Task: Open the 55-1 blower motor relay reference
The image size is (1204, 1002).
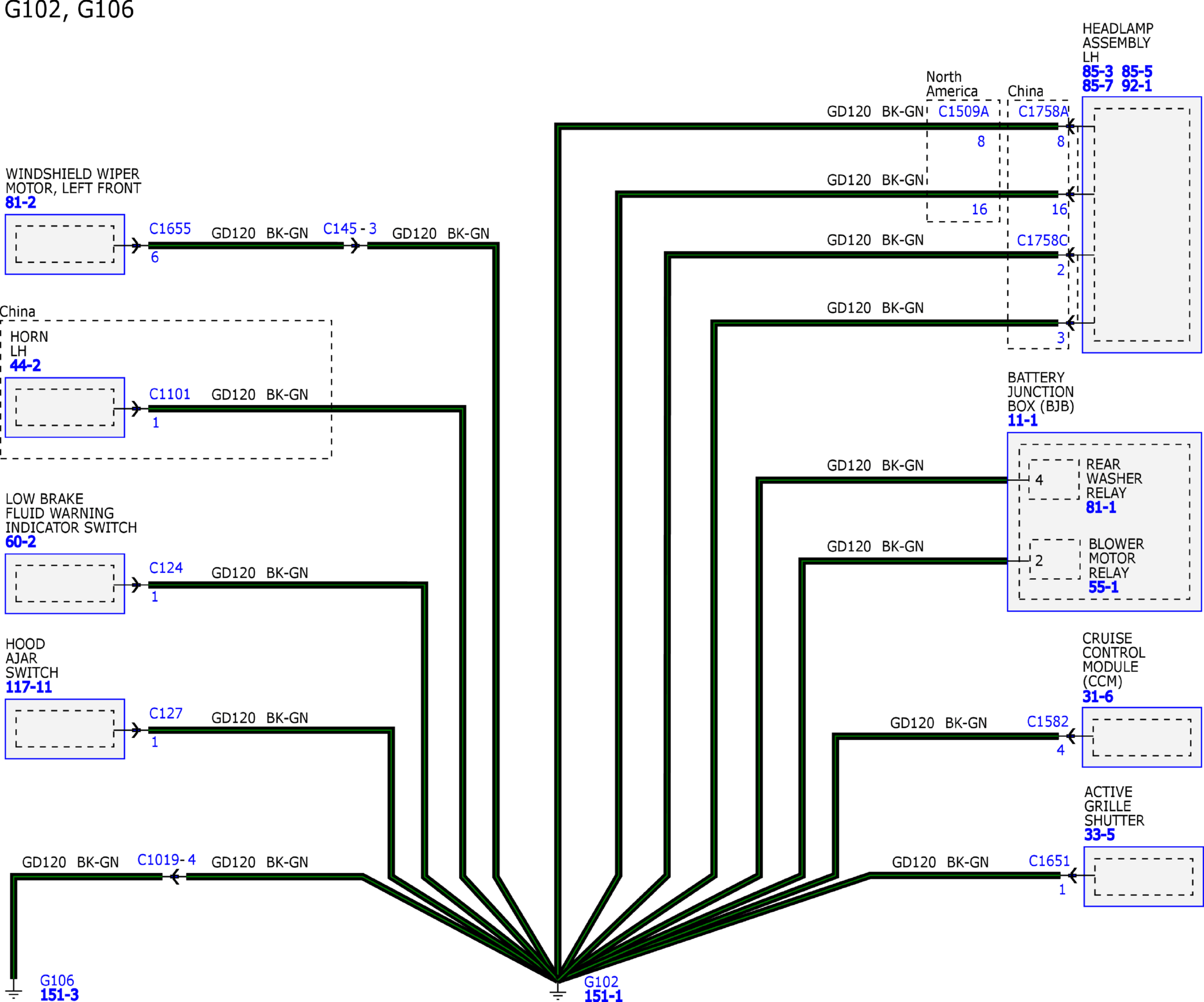Action: coord(1103,587)
